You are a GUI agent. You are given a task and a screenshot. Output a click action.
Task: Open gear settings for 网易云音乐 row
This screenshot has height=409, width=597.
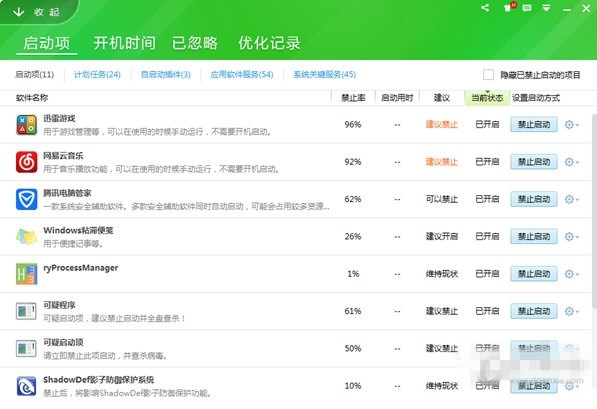[571, 162]
